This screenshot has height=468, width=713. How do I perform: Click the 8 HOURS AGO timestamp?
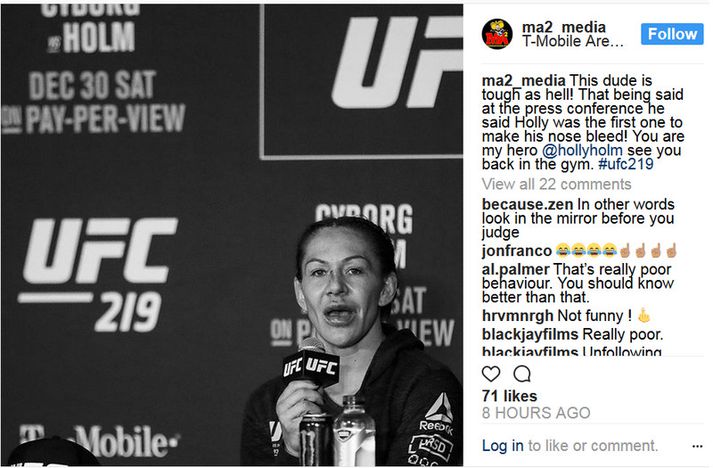[x=536, y=413]
